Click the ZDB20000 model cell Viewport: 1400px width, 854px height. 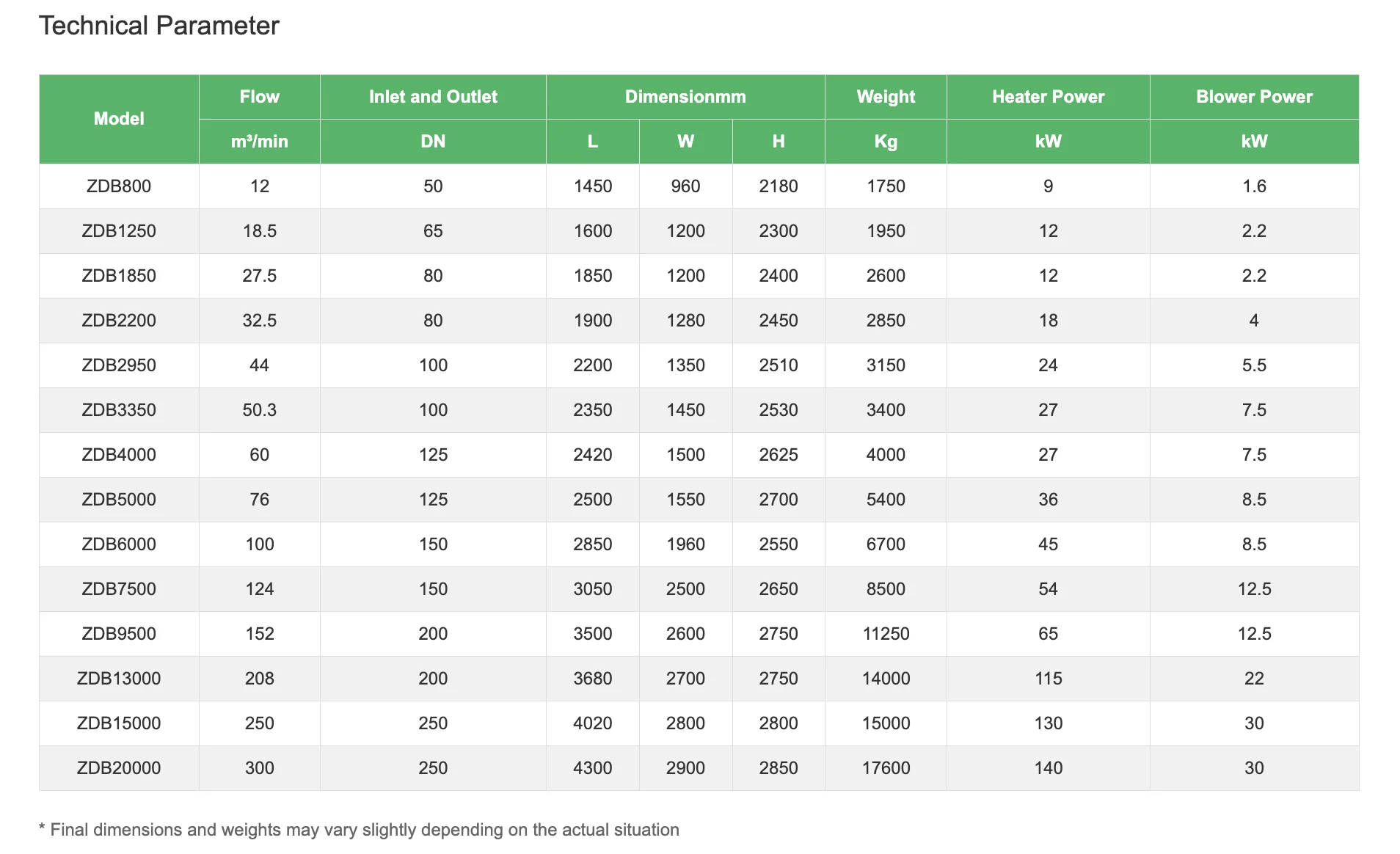[x=119, y=768]
